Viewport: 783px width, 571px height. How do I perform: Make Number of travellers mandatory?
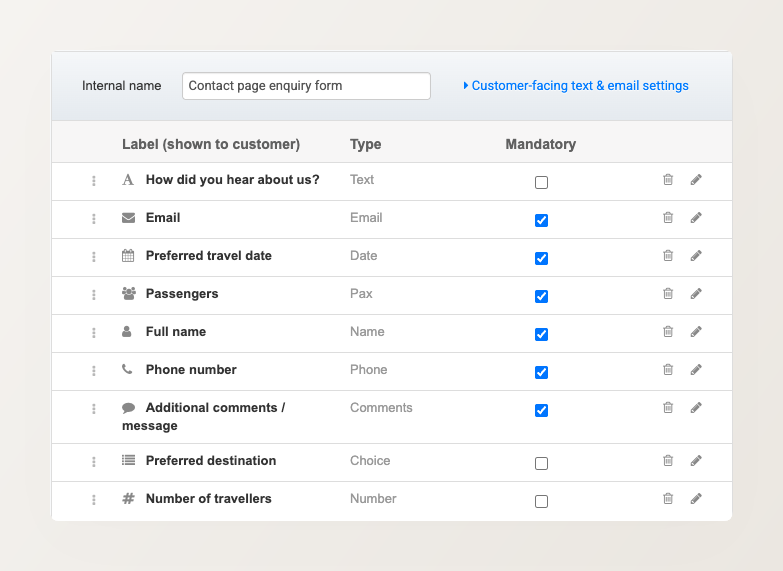(x=541, y=501)
